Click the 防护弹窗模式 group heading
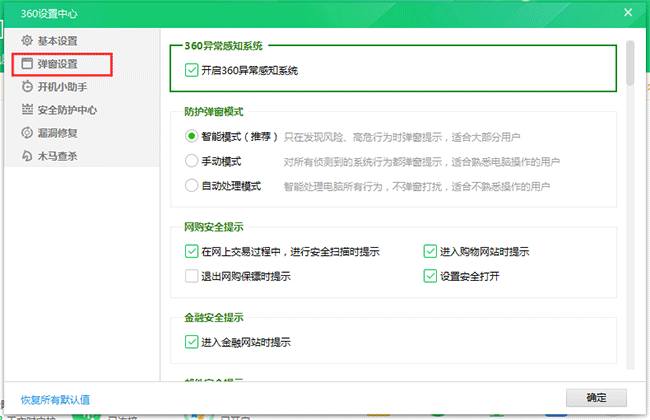The image size is (650, 420). click(x=214, y=112)
